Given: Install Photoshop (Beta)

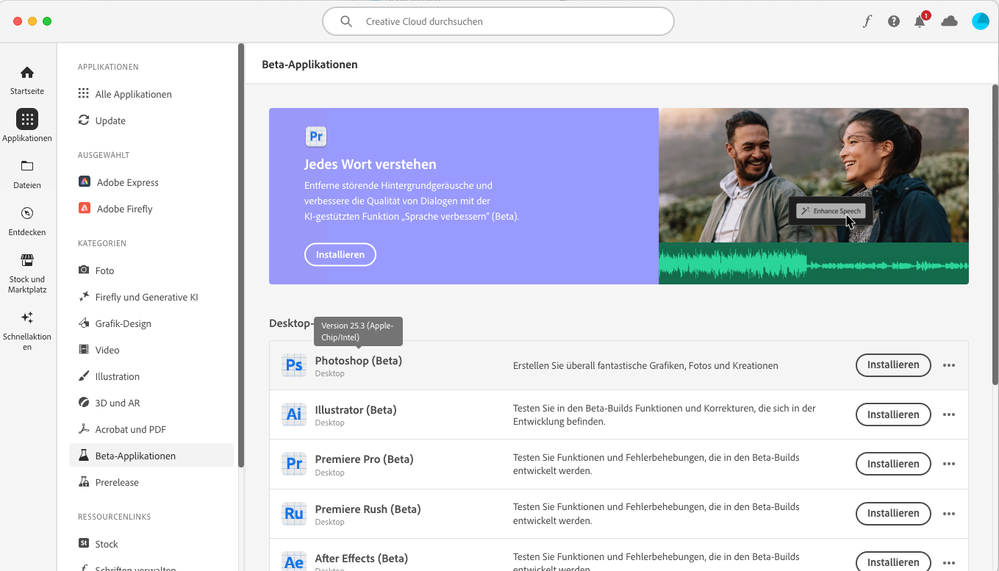Looking at the screenshot, I should click(x=893, y=365).
